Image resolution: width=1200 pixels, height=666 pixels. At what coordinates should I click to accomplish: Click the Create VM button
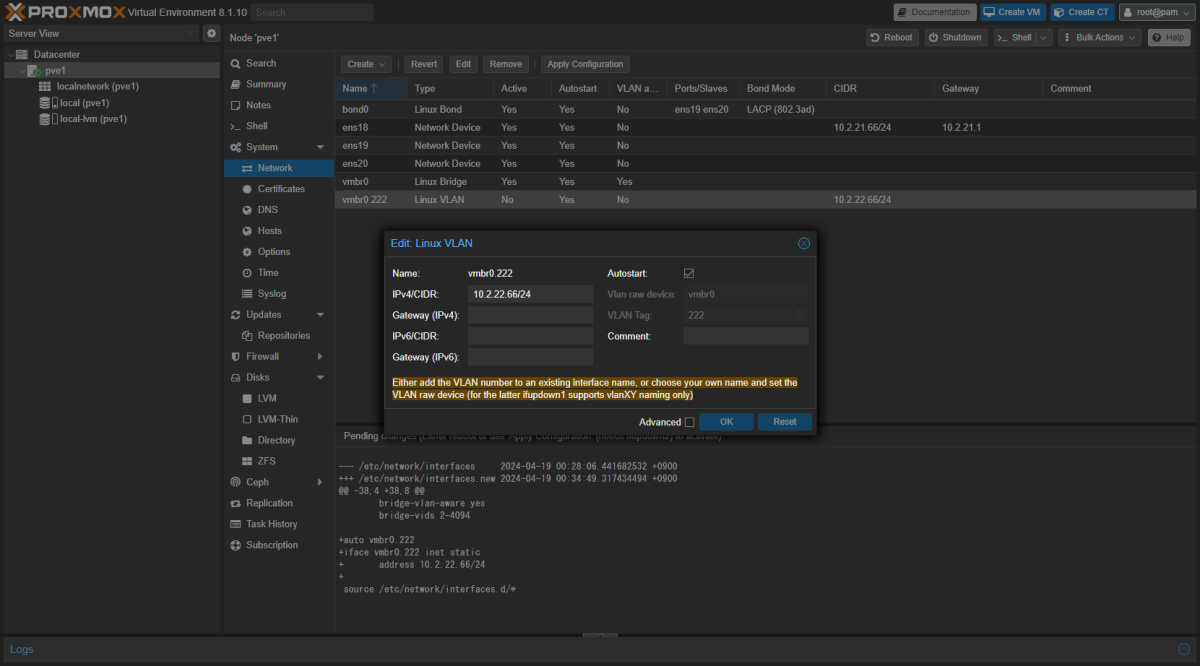[1012, 12]
